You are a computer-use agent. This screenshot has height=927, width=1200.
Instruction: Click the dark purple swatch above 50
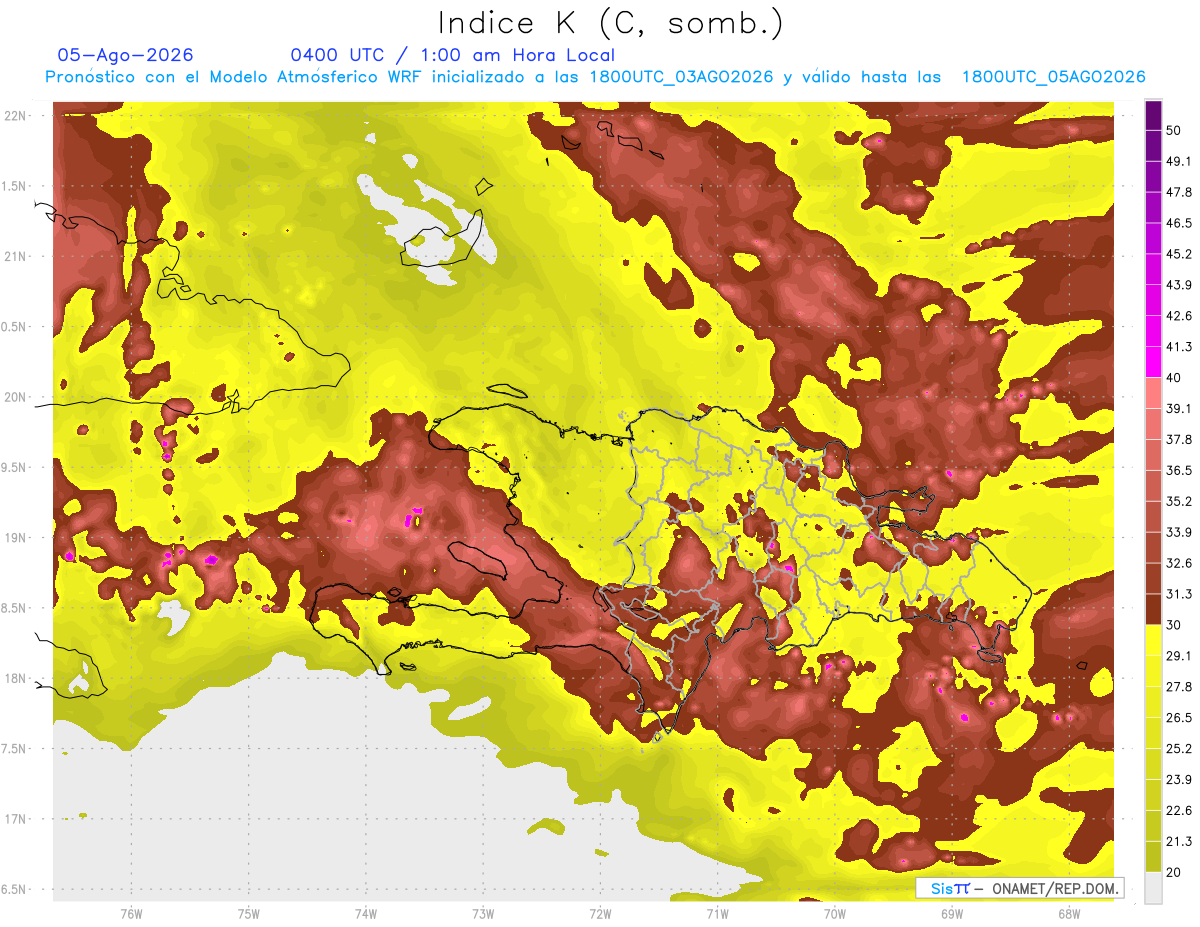1154,117
